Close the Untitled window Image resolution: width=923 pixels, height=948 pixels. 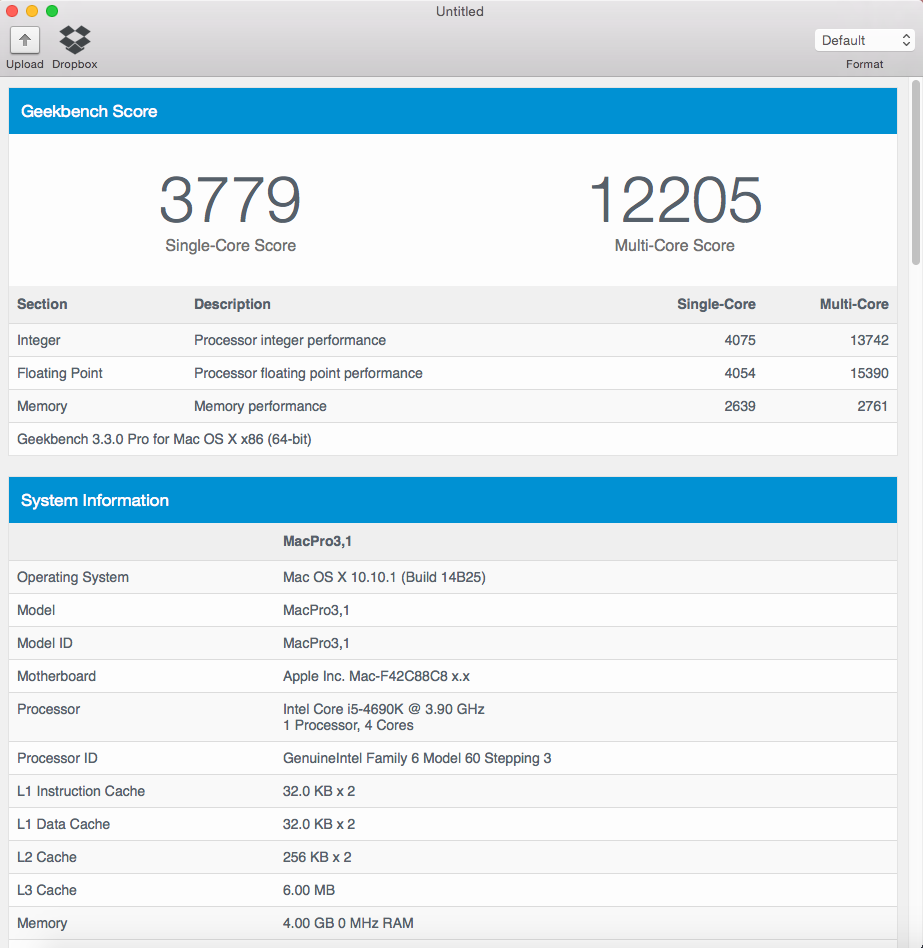pyautogui.click(x=12, y=11)
